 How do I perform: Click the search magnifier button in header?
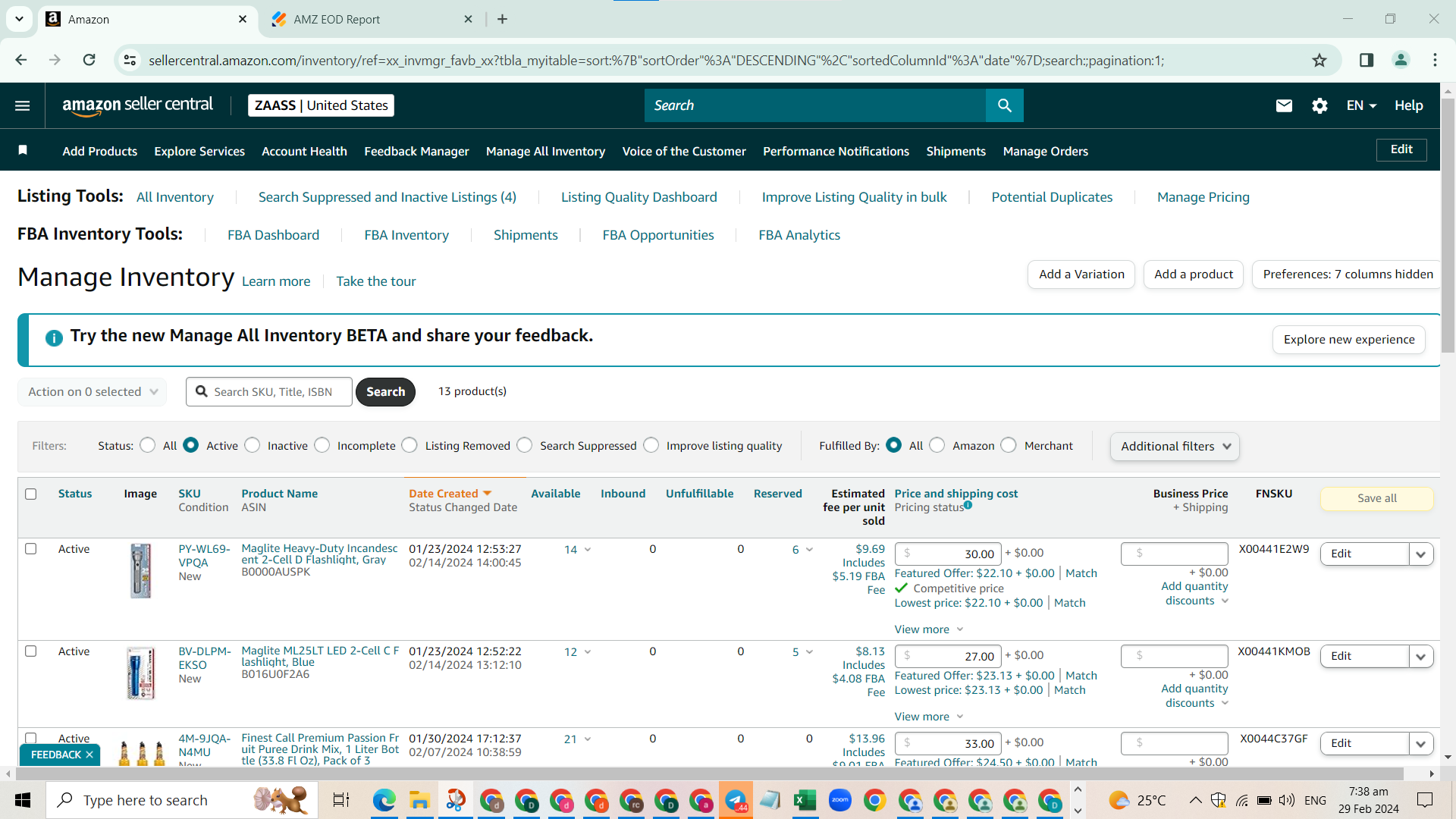click(x=1004, y=105)
